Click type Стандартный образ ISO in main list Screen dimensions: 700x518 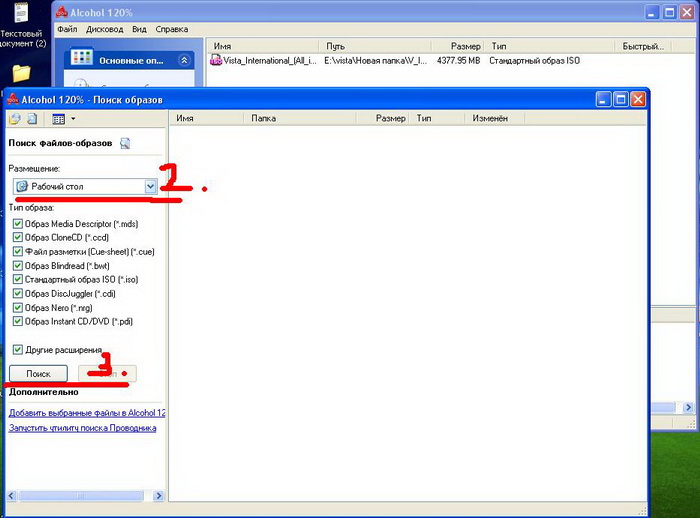tap(534, 60)
